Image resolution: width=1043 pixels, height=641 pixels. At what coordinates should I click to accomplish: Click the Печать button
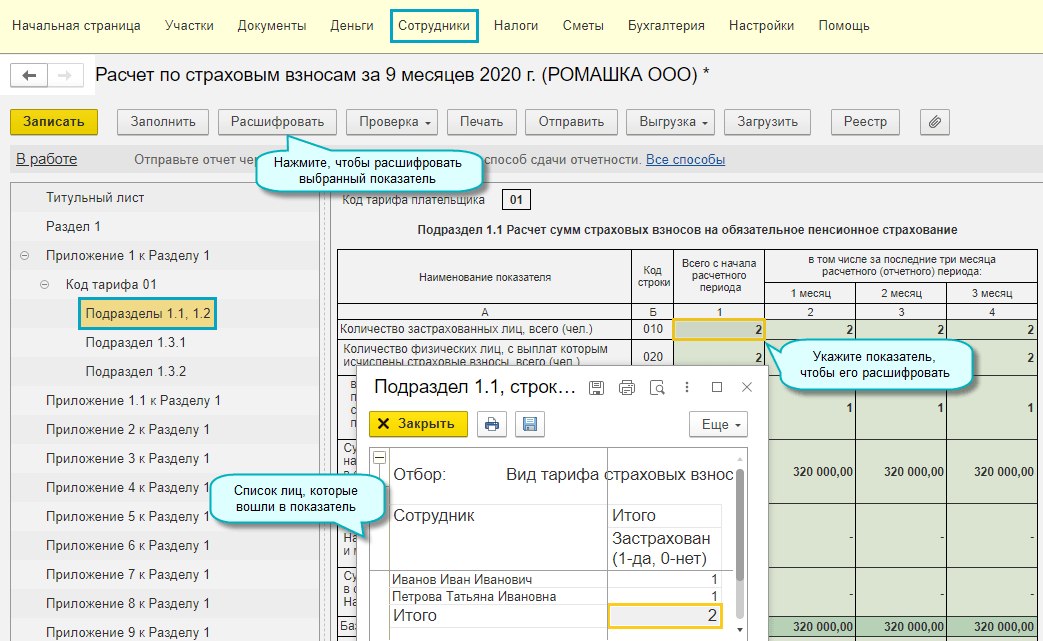tap(482, 122)
